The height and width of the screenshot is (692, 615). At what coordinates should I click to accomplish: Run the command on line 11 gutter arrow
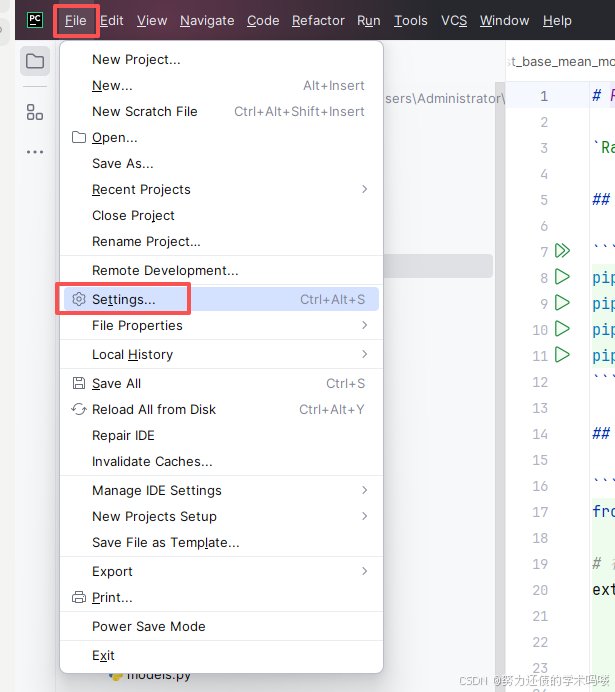562,355
